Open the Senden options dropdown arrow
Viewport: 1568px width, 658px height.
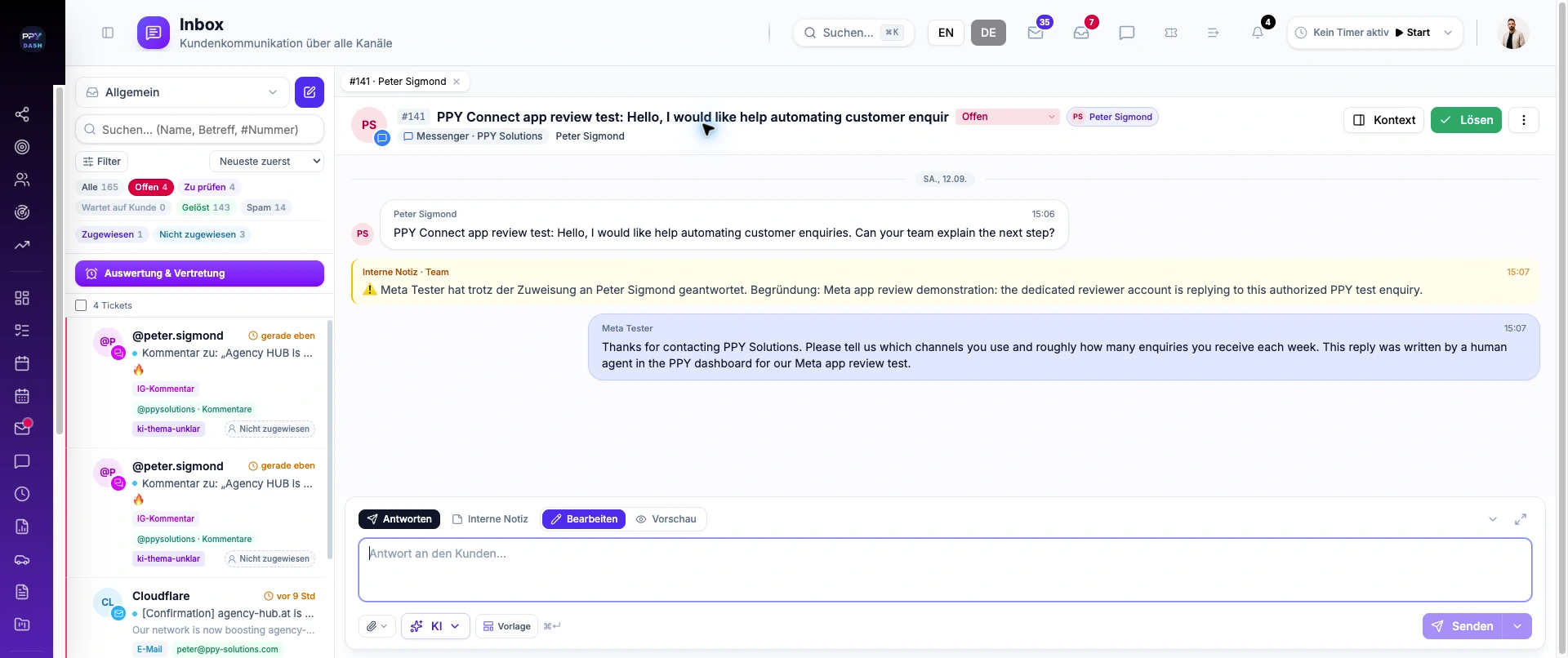[x=1517, y=626]
